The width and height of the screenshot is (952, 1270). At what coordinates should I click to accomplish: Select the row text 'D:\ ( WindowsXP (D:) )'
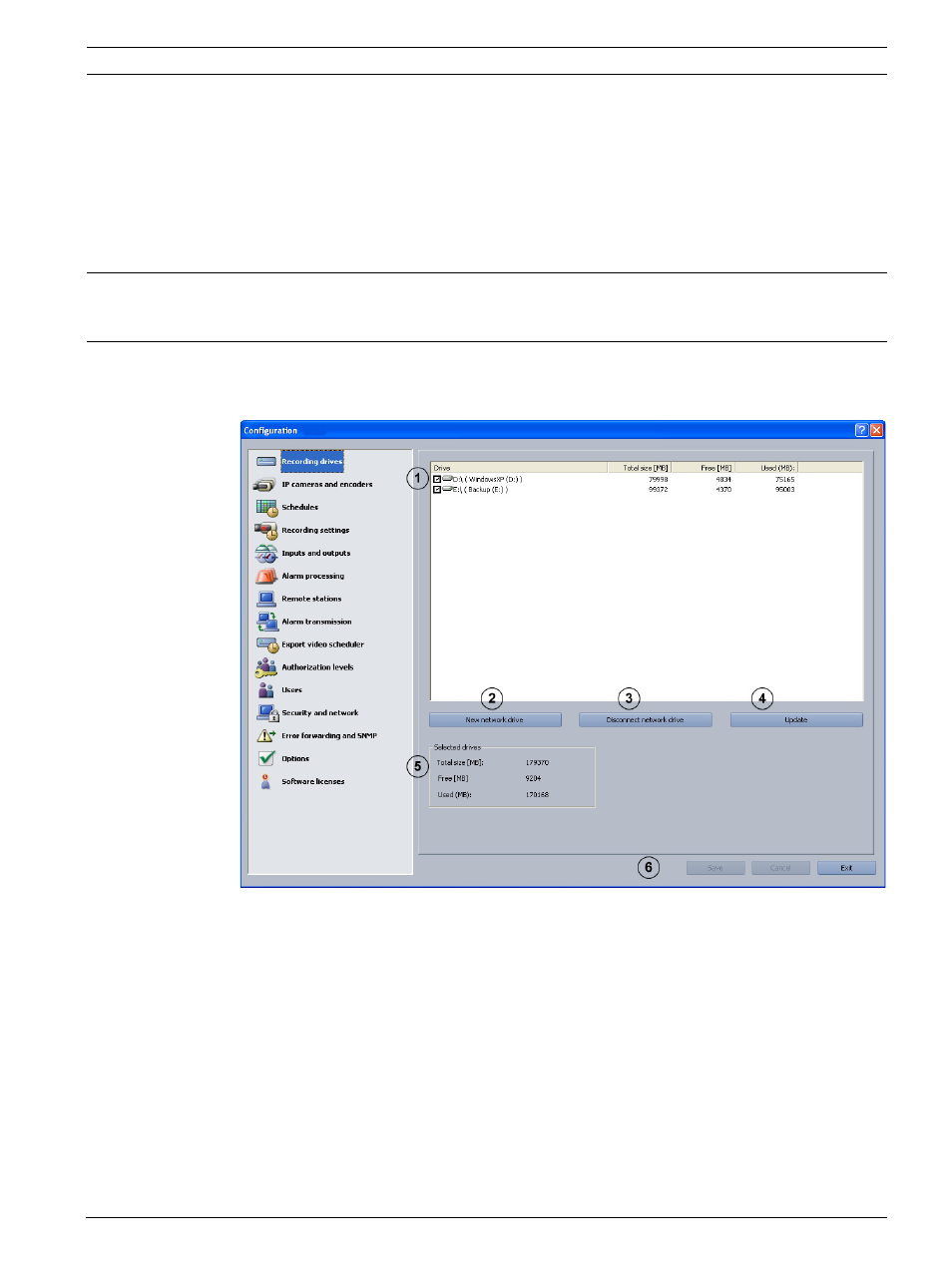click(487, 480)
